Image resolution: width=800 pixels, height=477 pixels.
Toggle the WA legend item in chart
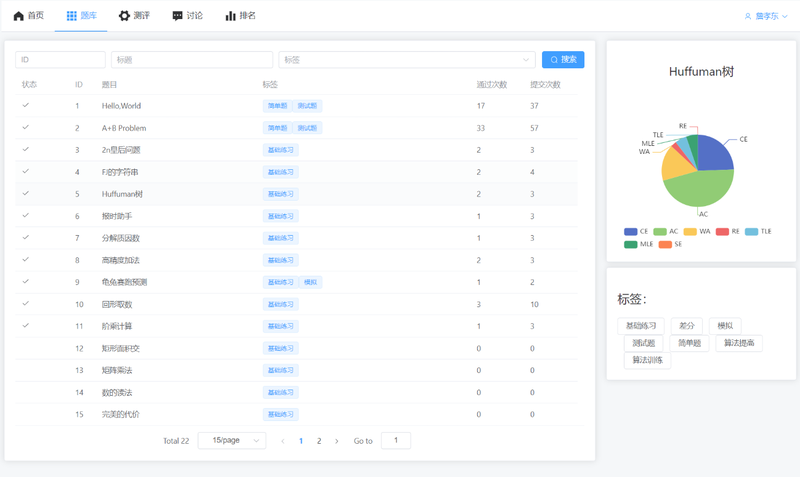(697, 232)
